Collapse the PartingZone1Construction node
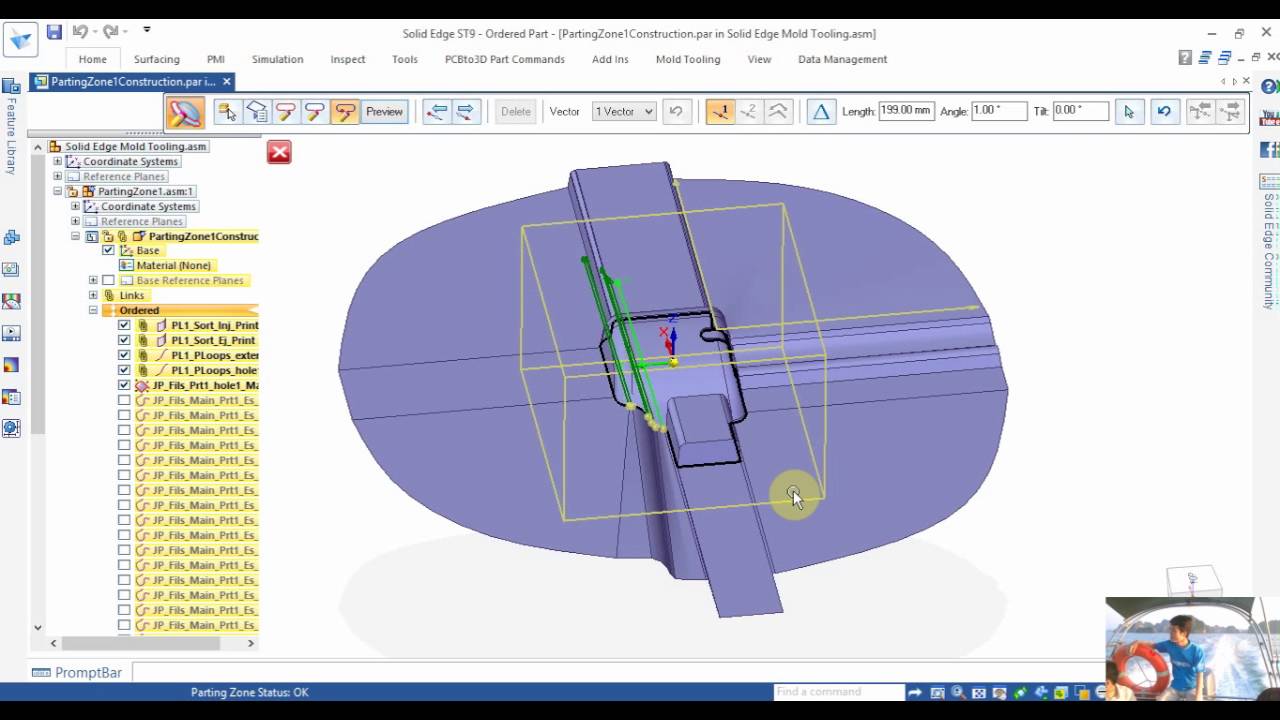1280x720 pixels. click(x=75, y=236)
